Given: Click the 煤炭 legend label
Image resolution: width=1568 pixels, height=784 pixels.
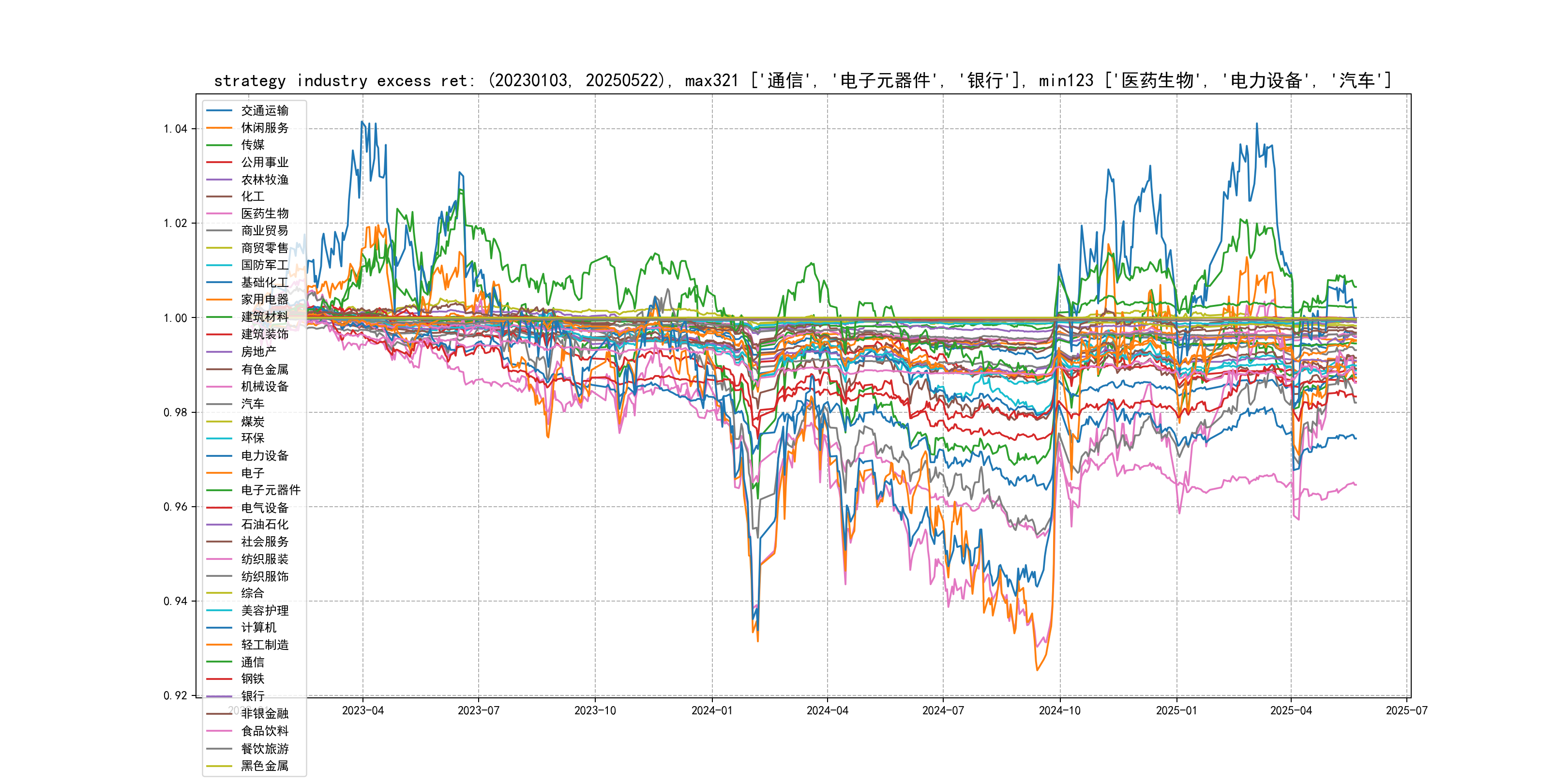Looking at the screenshot, I should coord(253,421).
